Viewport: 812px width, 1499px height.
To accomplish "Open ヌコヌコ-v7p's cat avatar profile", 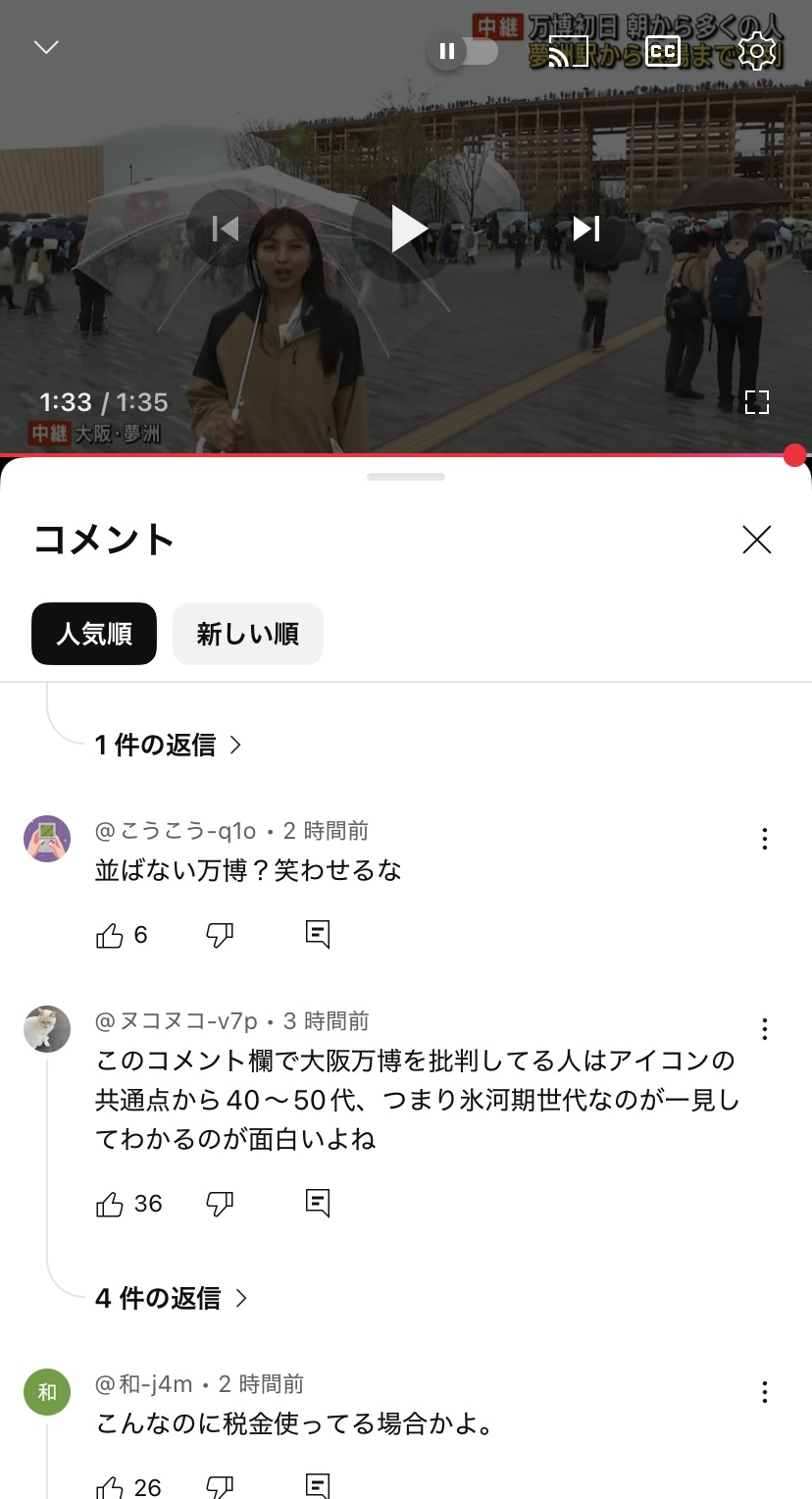I will (x=47, y=1029).
